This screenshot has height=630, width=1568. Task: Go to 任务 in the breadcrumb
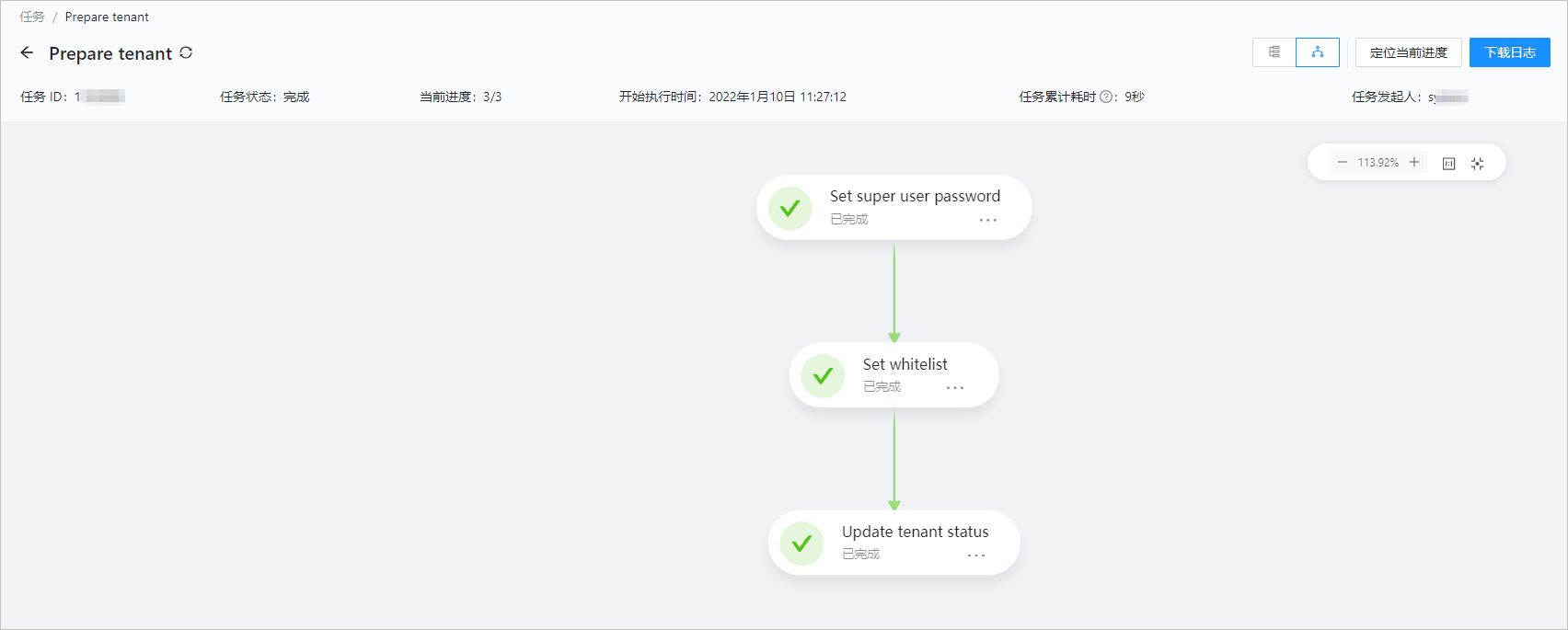(x=32, y=17)
